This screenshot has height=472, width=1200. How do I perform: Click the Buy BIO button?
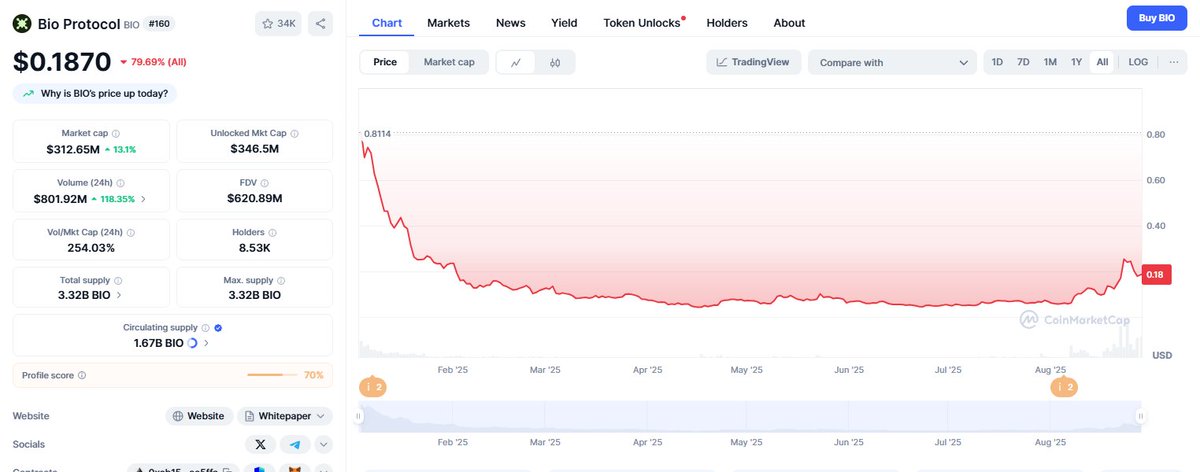(1157, 18)
